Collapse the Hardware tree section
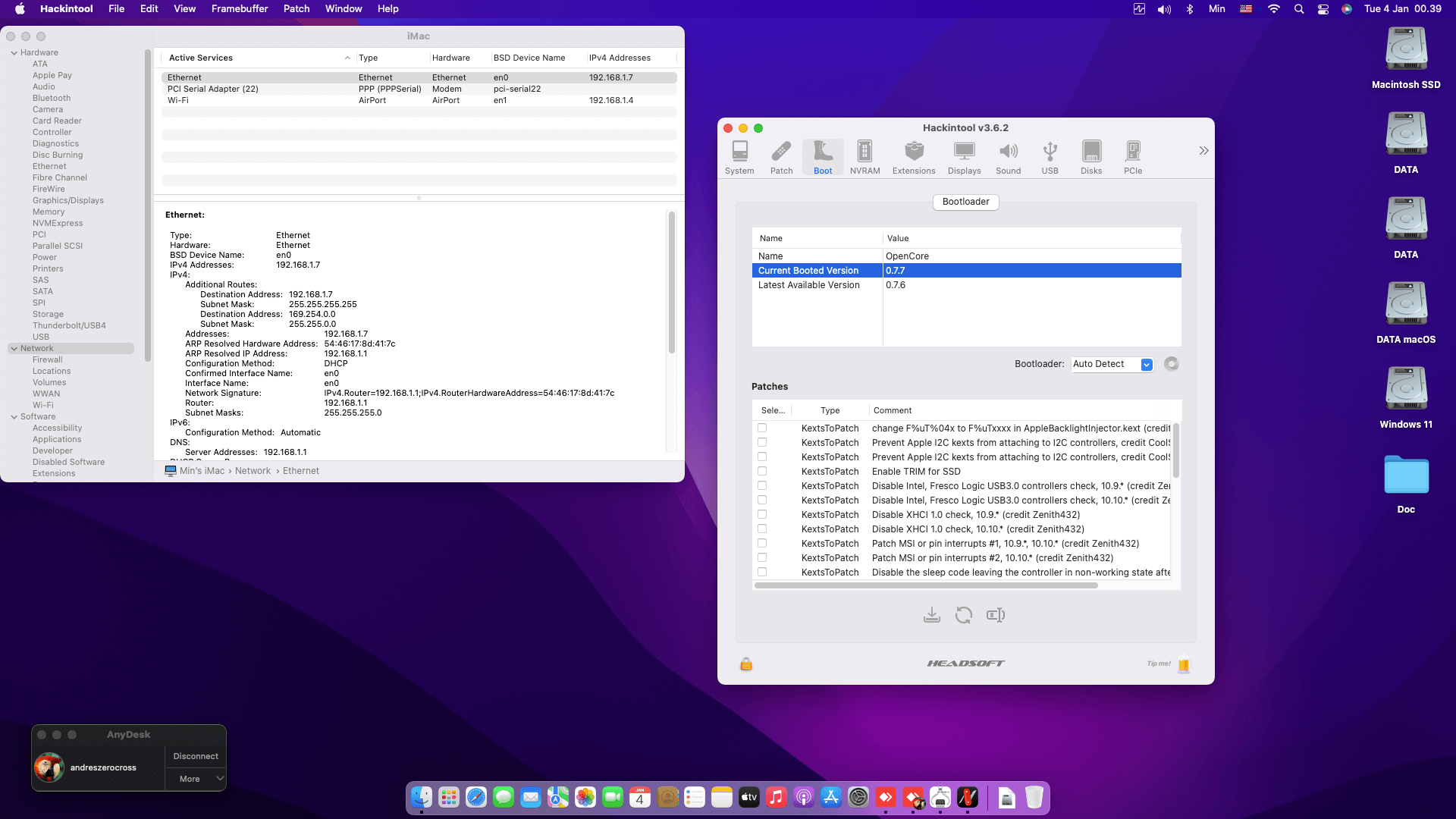The width and height of the screenshot is (1456, 819). coord(14,53)
